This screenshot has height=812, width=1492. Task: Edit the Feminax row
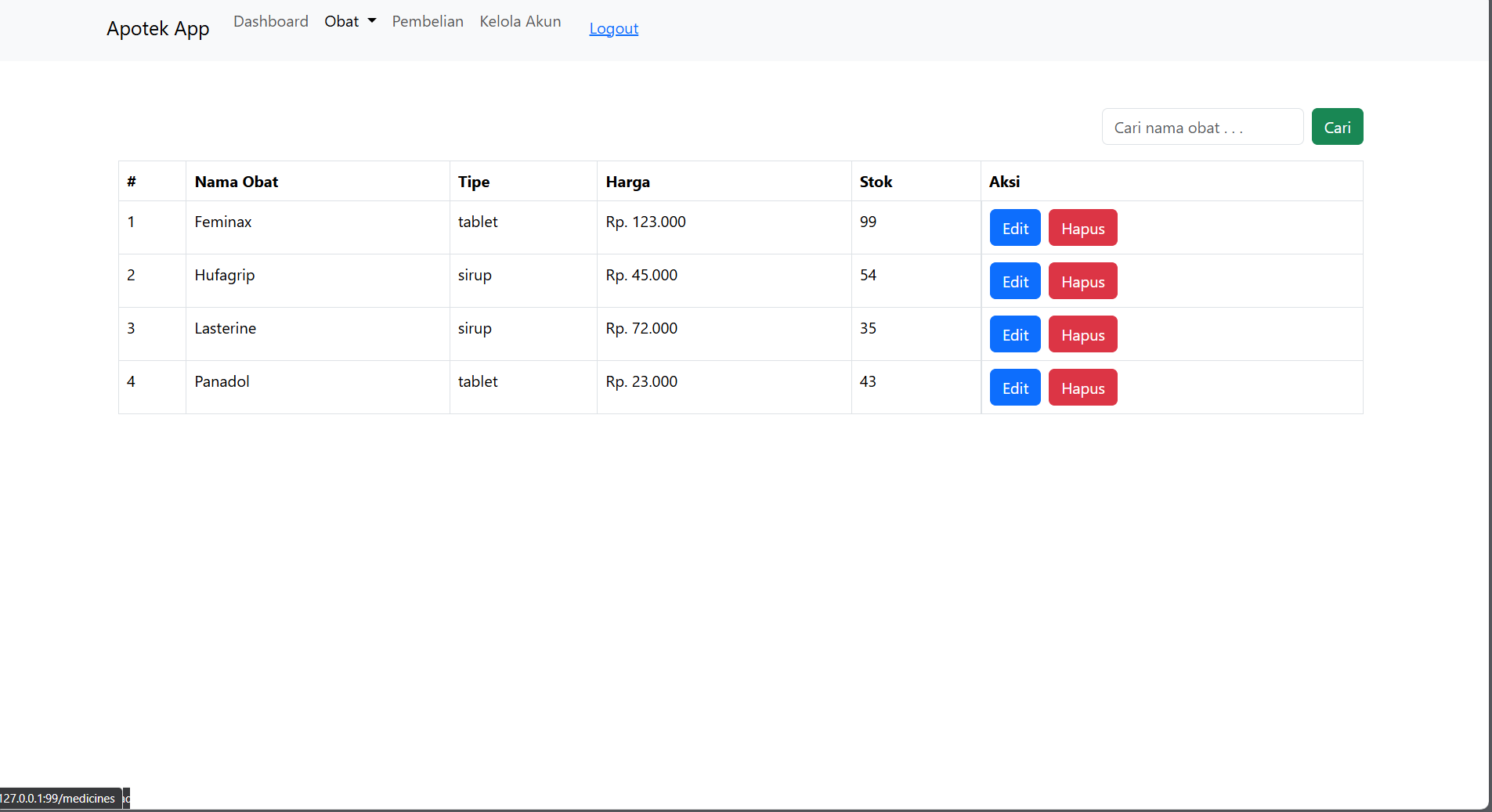[x=1014, y=228]
